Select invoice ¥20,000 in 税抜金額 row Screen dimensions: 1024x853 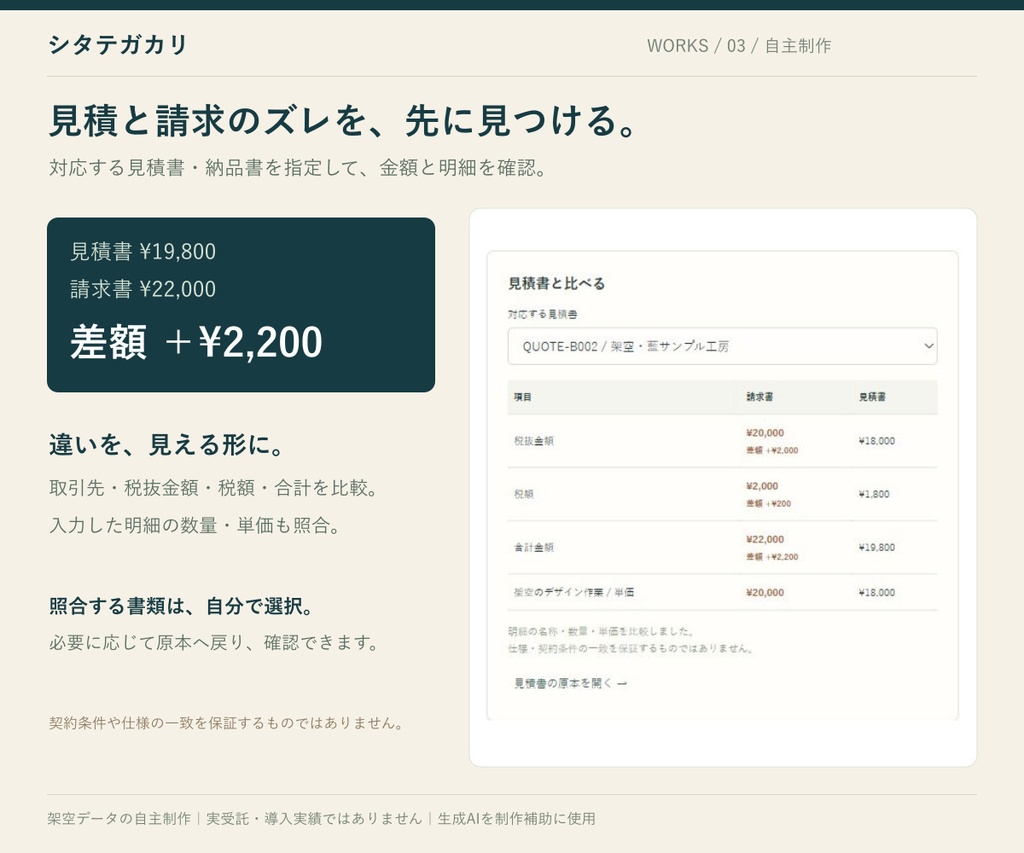point(765,433)
